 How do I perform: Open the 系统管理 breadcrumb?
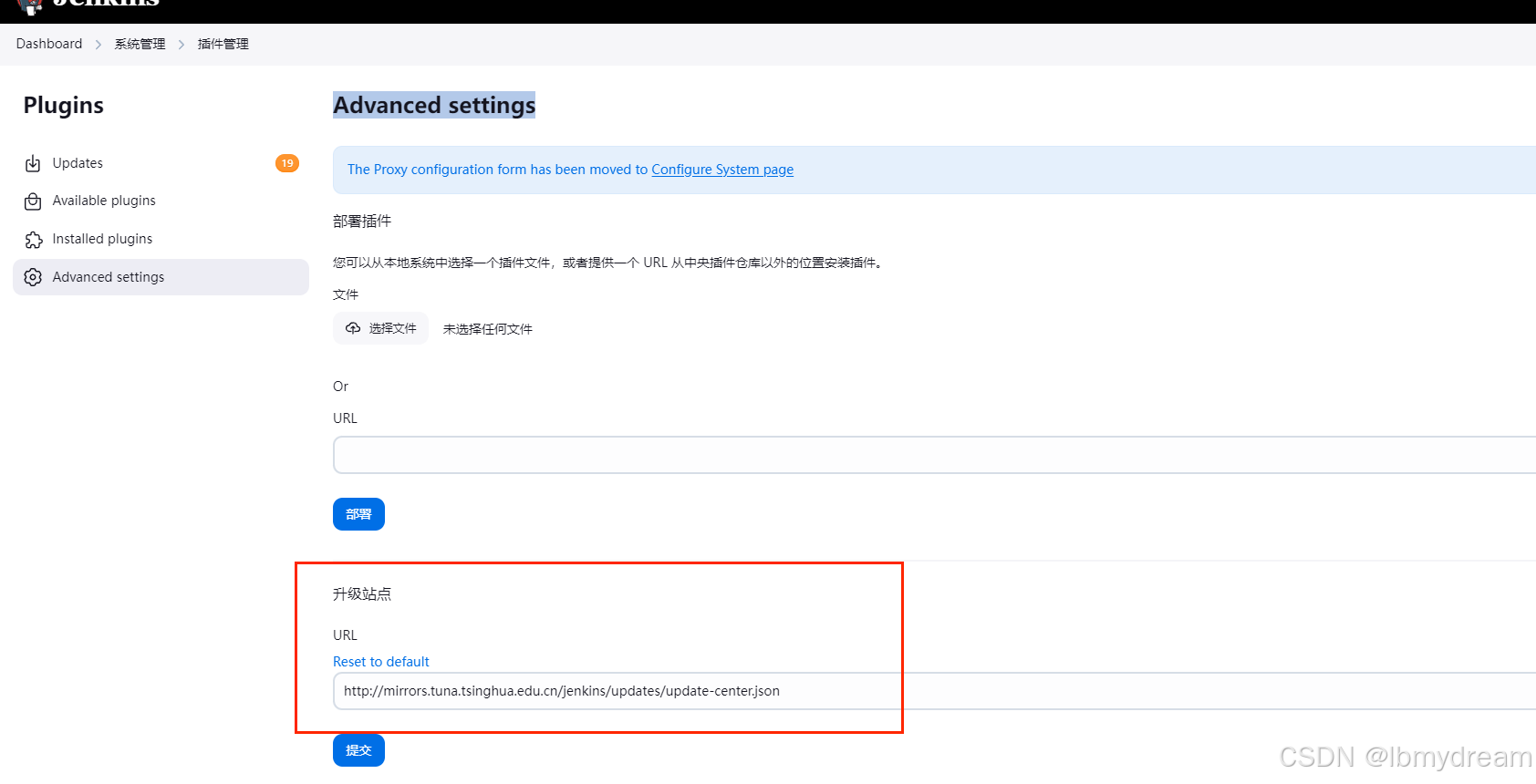click(140, 44)
